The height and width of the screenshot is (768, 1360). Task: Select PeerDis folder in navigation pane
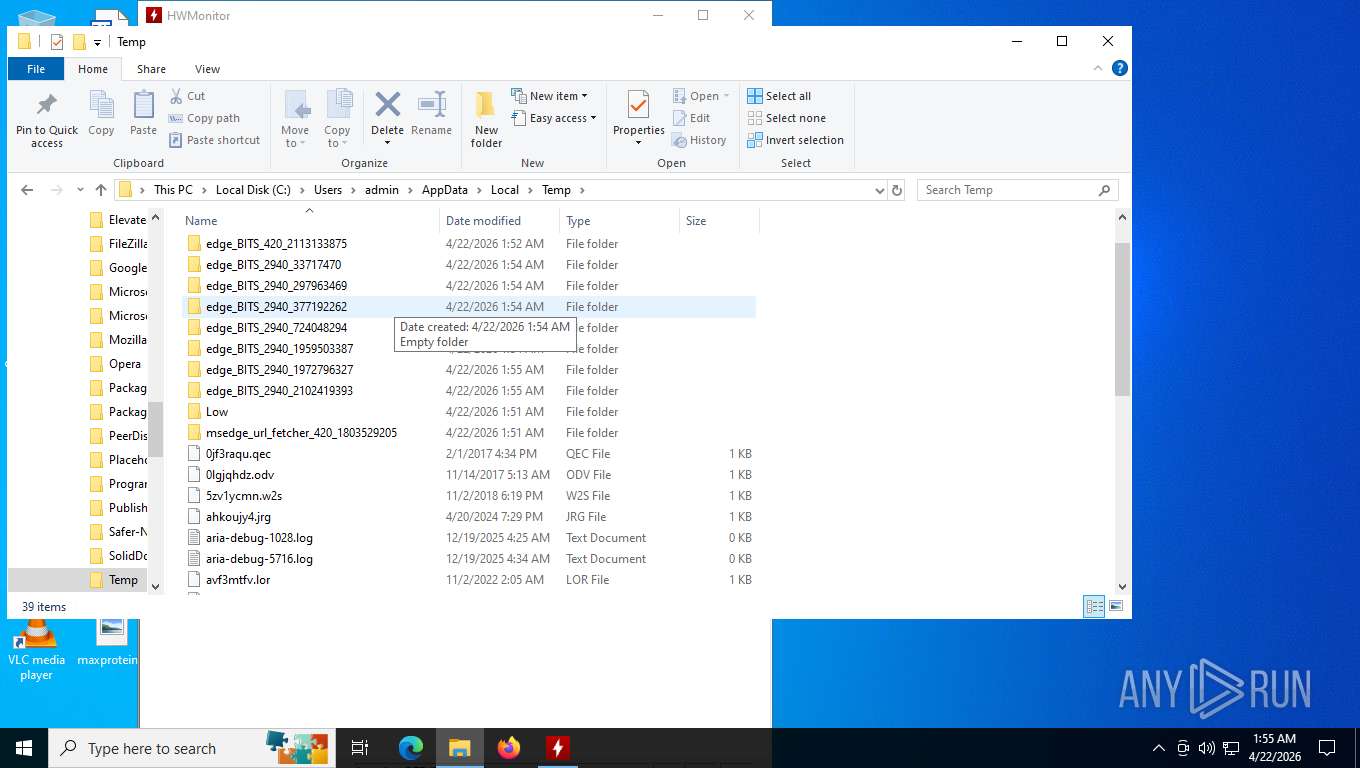117,436
